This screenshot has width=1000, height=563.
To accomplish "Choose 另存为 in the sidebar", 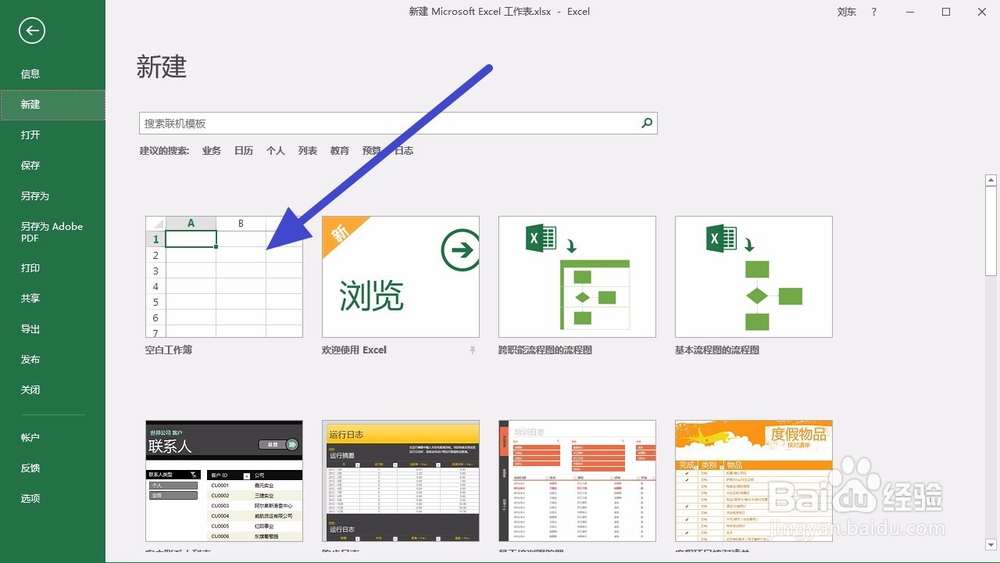I will point(34,196).
